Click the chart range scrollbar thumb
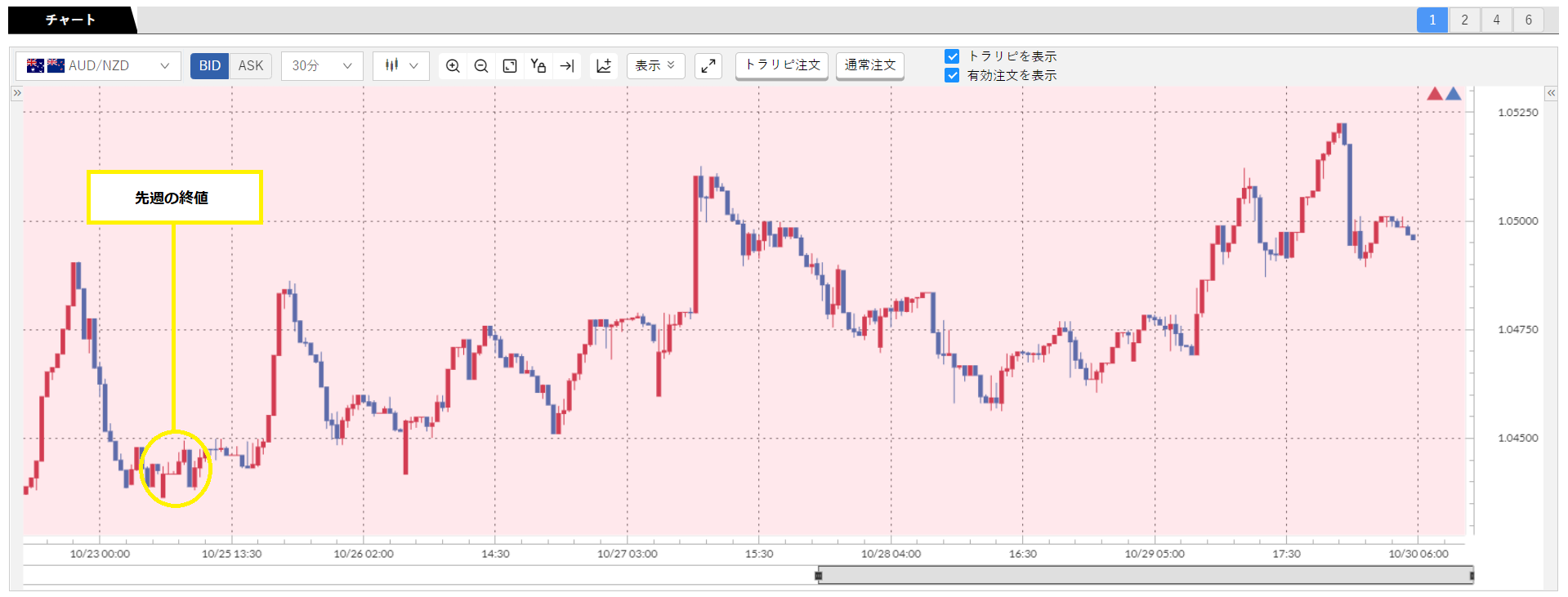Viewport: 1568px width, 597px height. point(1146,576)
